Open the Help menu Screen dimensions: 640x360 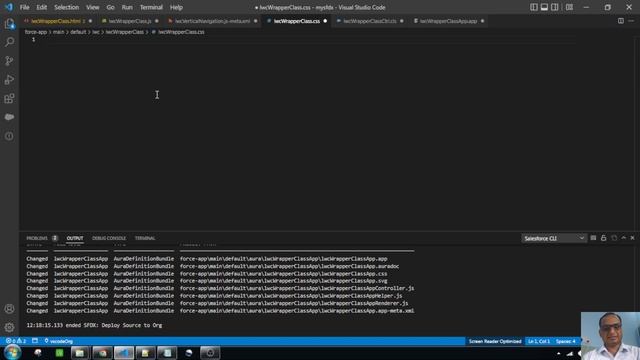pos(176,7)
